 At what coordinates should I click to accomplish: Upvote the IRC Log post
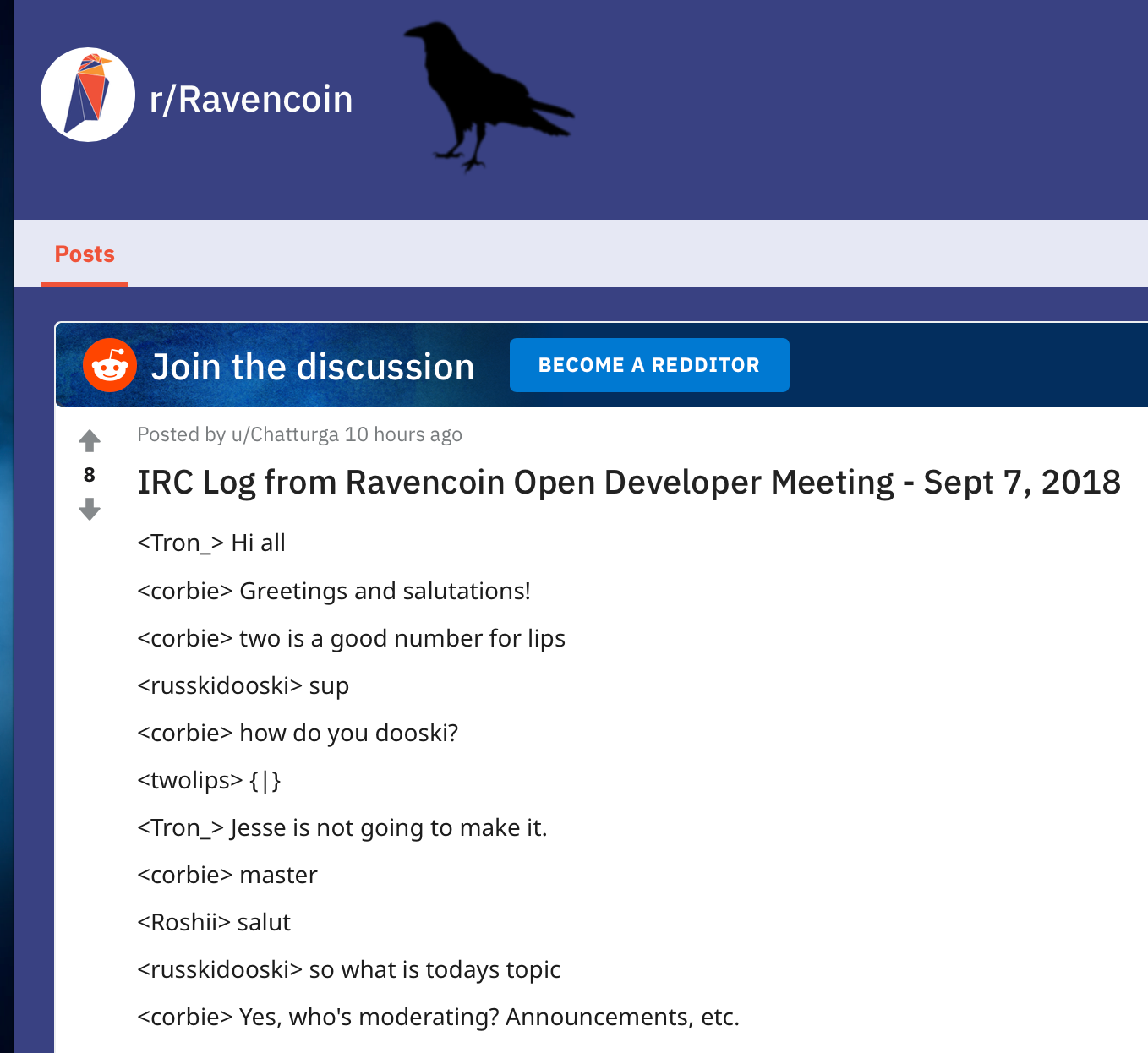(90, 440)
